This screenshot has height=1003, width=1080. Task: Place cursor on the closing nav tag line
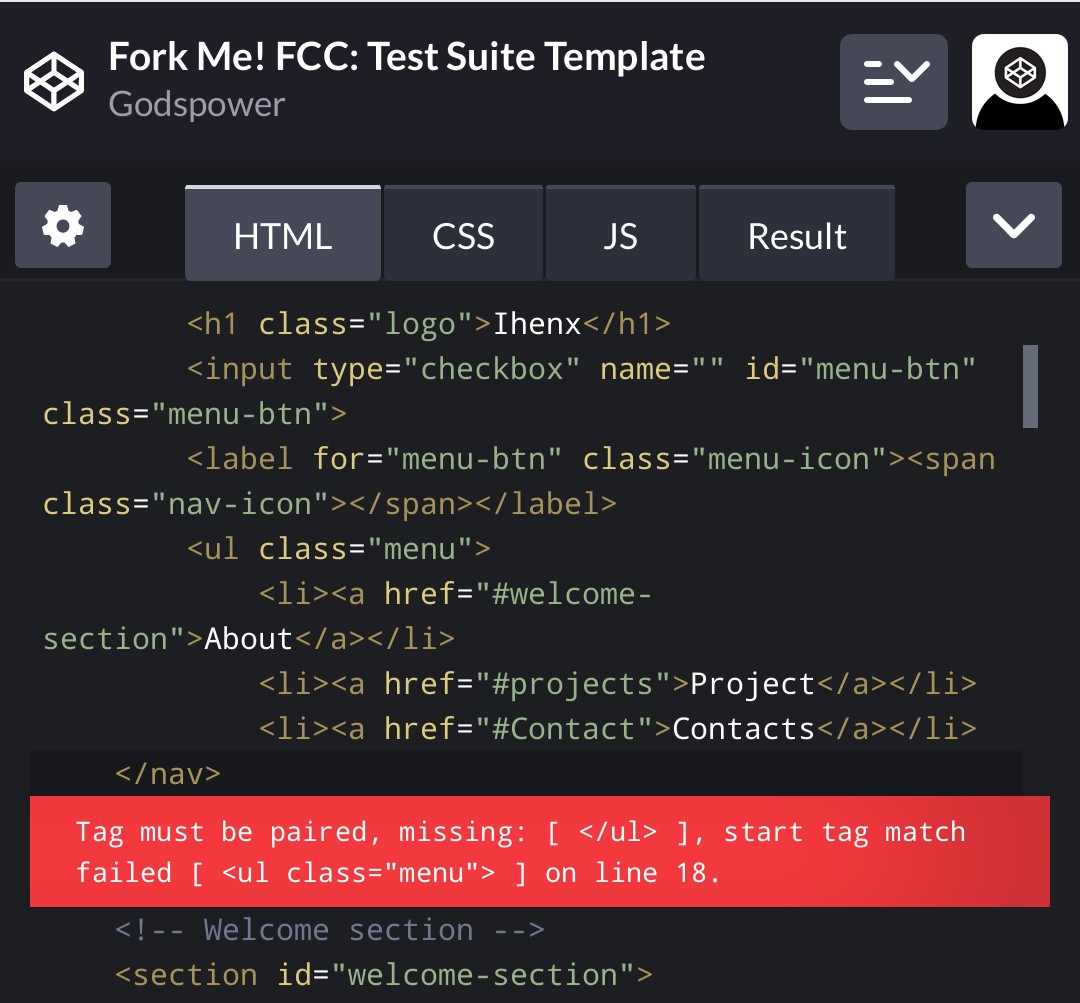coord(168,774)
